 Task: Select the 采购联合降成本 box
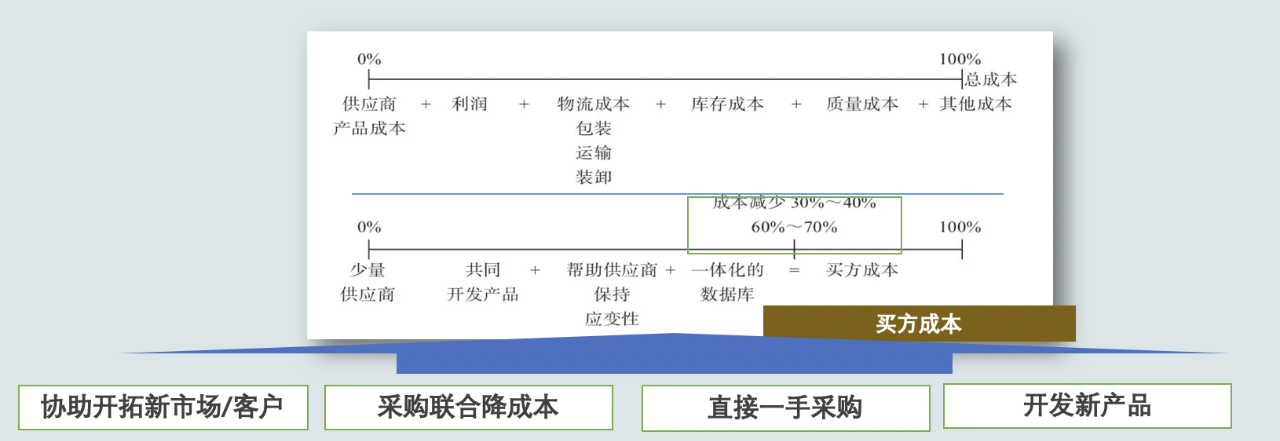click(x=468, y=407)
